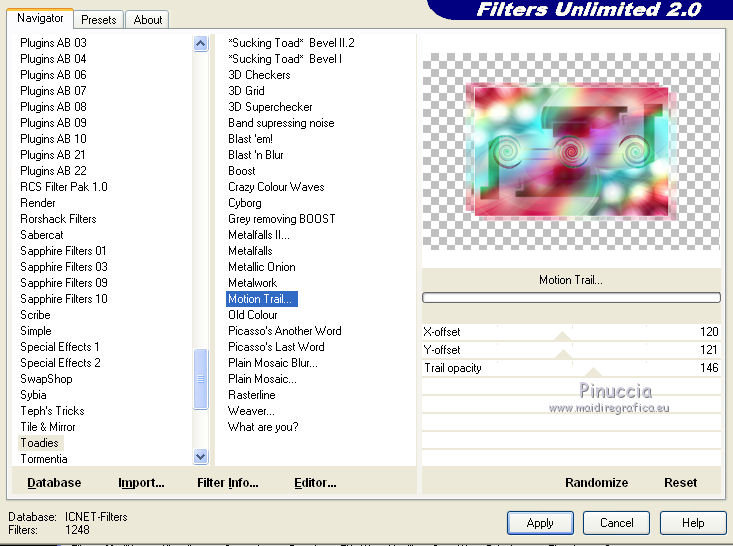Select Special Effects 2 category
Image resolution: width=733 pixels, height=546 pixels.
pos(60,363)
